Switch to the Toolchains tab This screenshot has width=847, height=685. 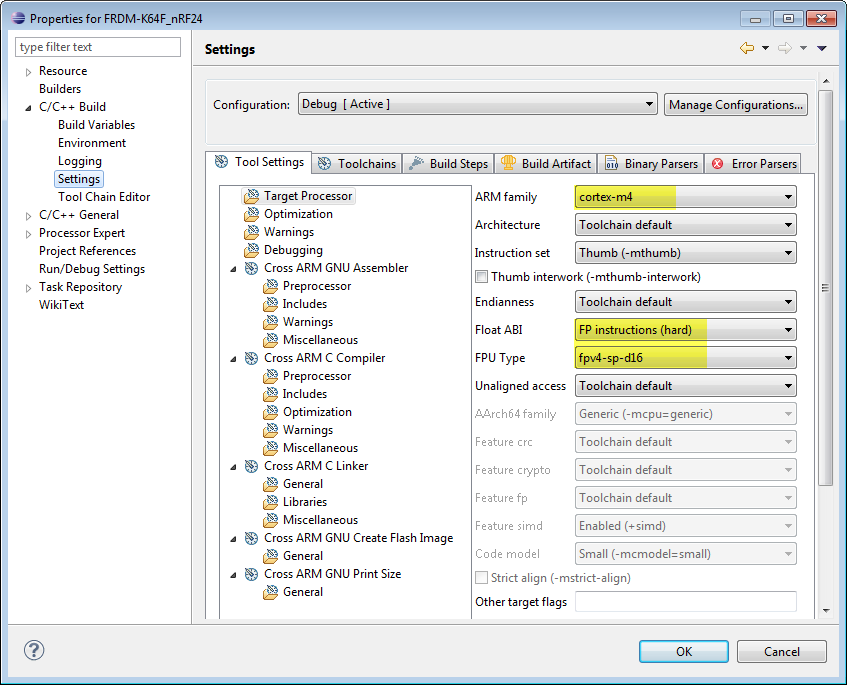pos(357,164)
